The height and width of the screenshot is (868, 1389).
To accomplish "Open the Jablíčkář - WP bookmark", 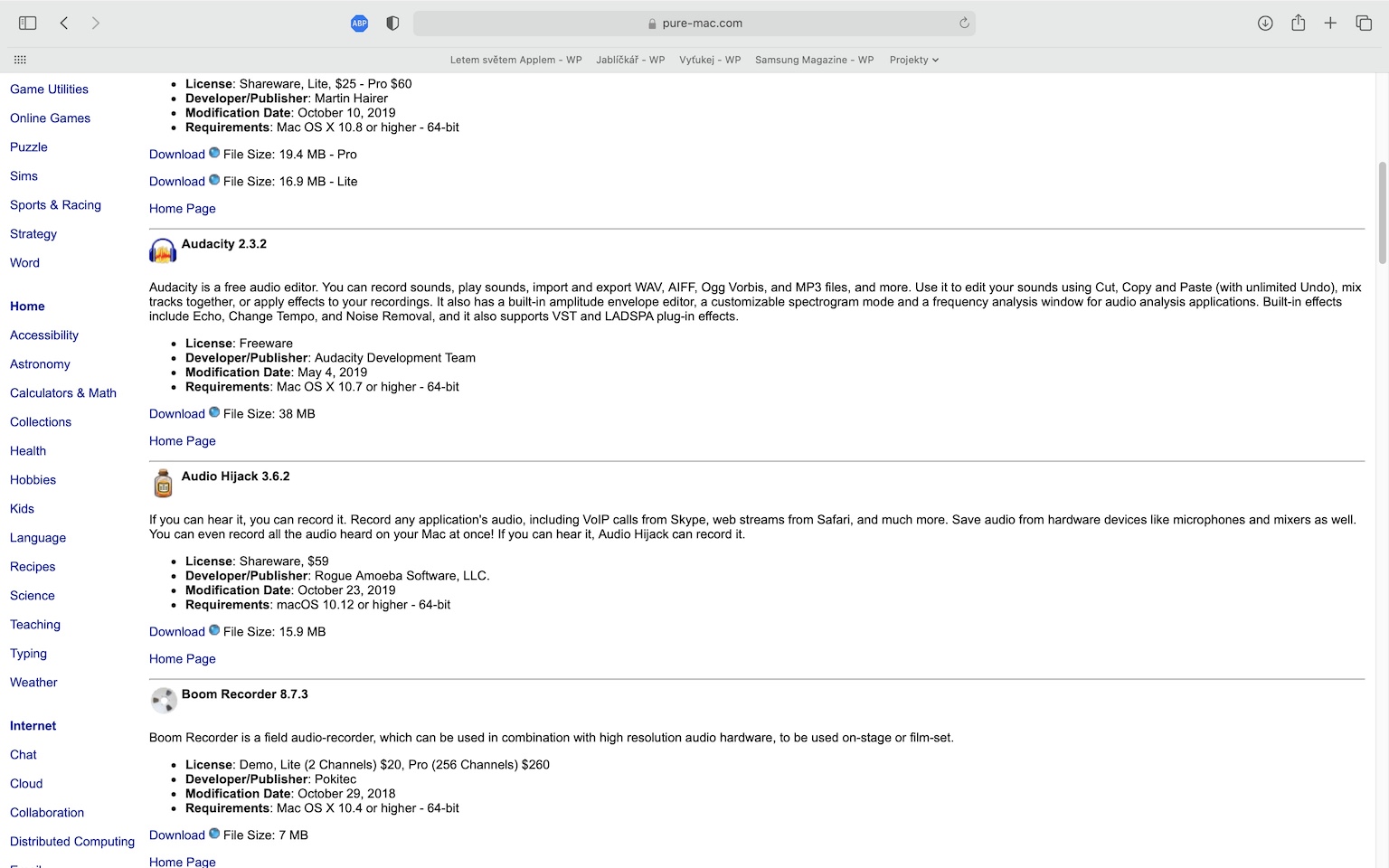I will [630, 60].
